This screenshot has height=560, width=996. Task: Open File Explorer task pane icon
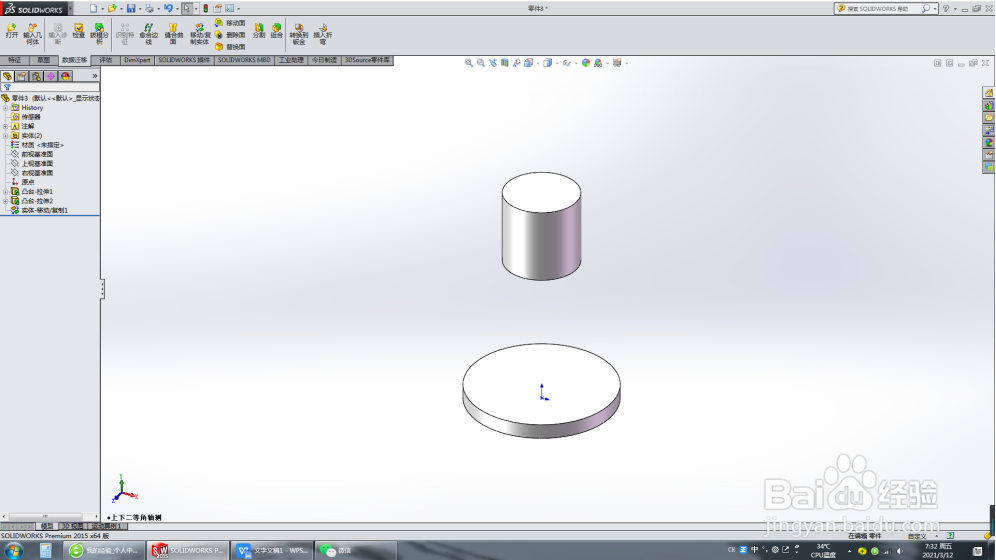pyautogui.click(x=989, y=118)
